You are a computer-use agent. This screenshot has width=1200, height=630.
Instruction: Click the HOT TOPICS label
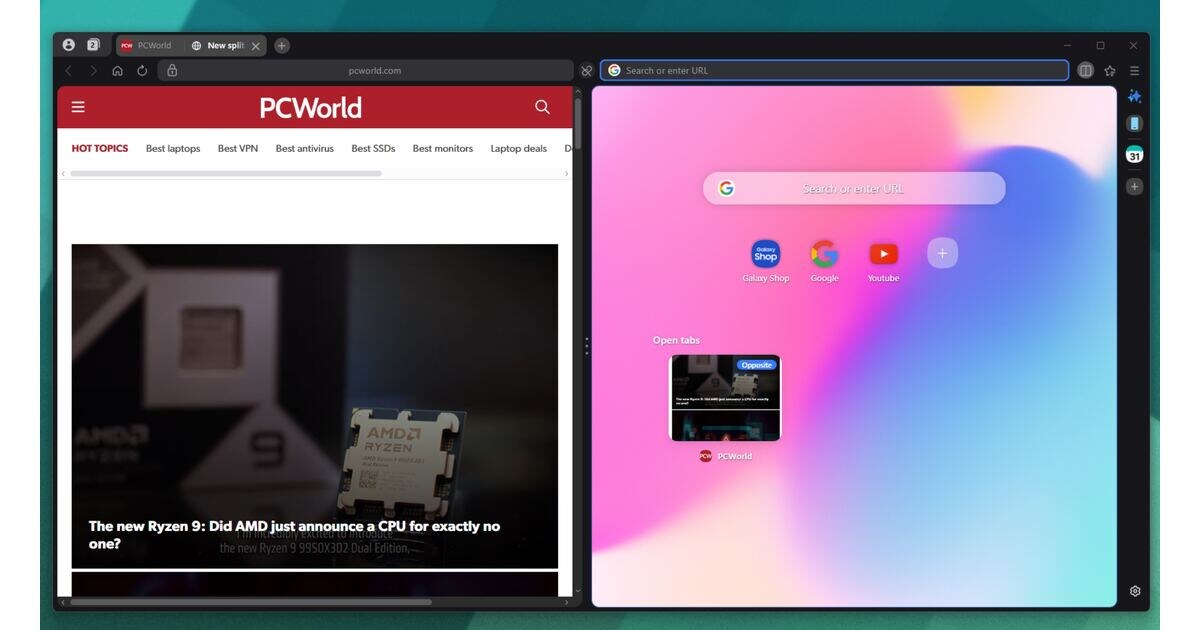100,148
